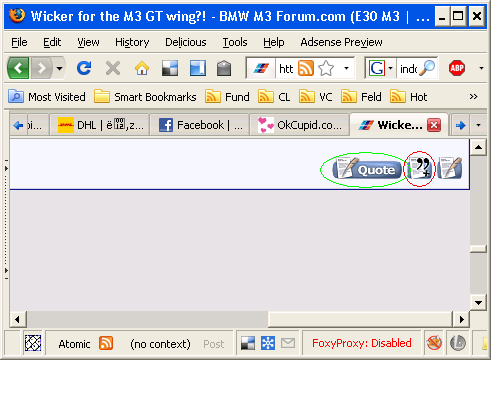The image size is (491, 396).
Task: Switch to the DHL tab
Action: pos(100,125)
